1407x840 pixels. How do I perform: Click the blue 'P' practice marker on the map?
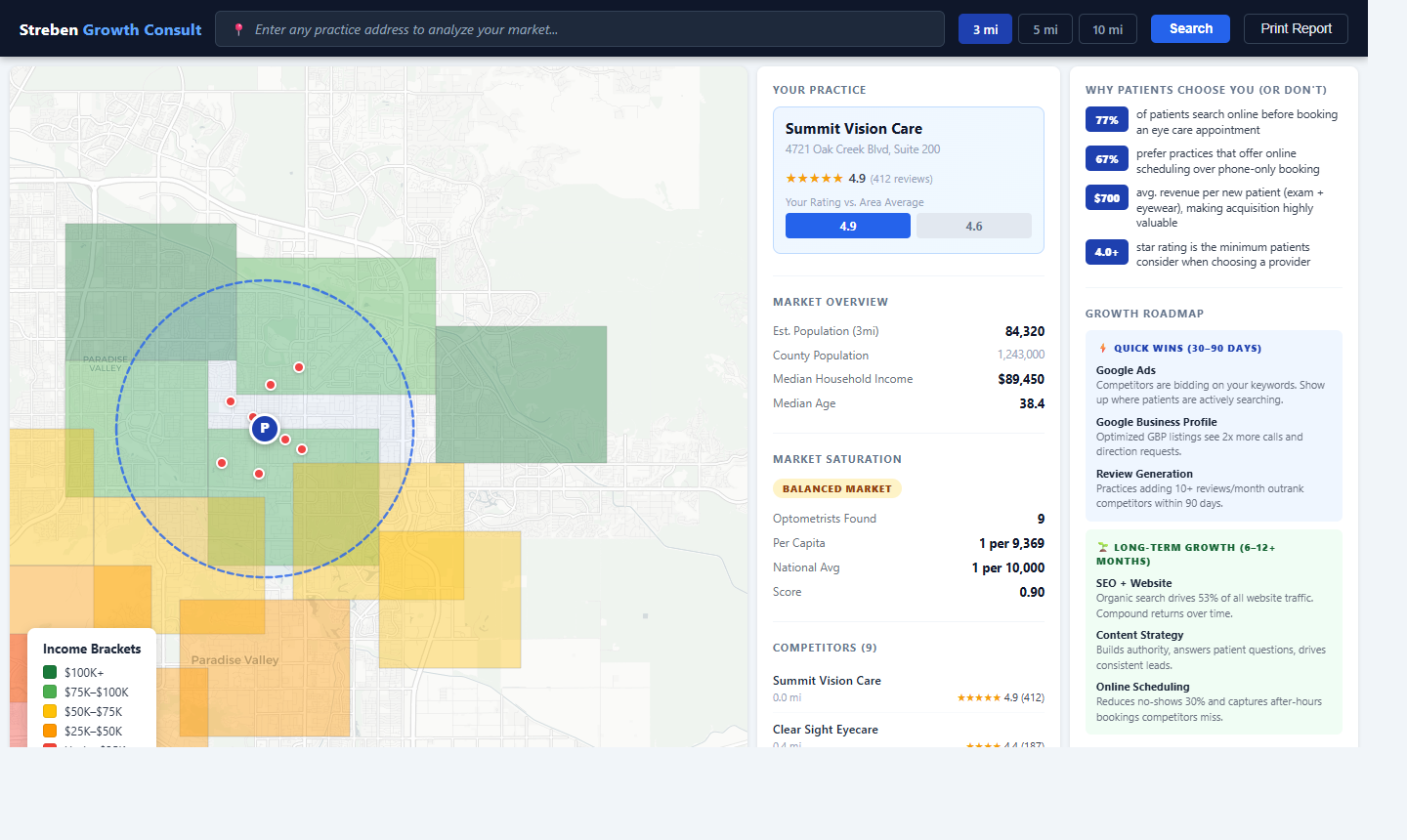tap(264, 428)
